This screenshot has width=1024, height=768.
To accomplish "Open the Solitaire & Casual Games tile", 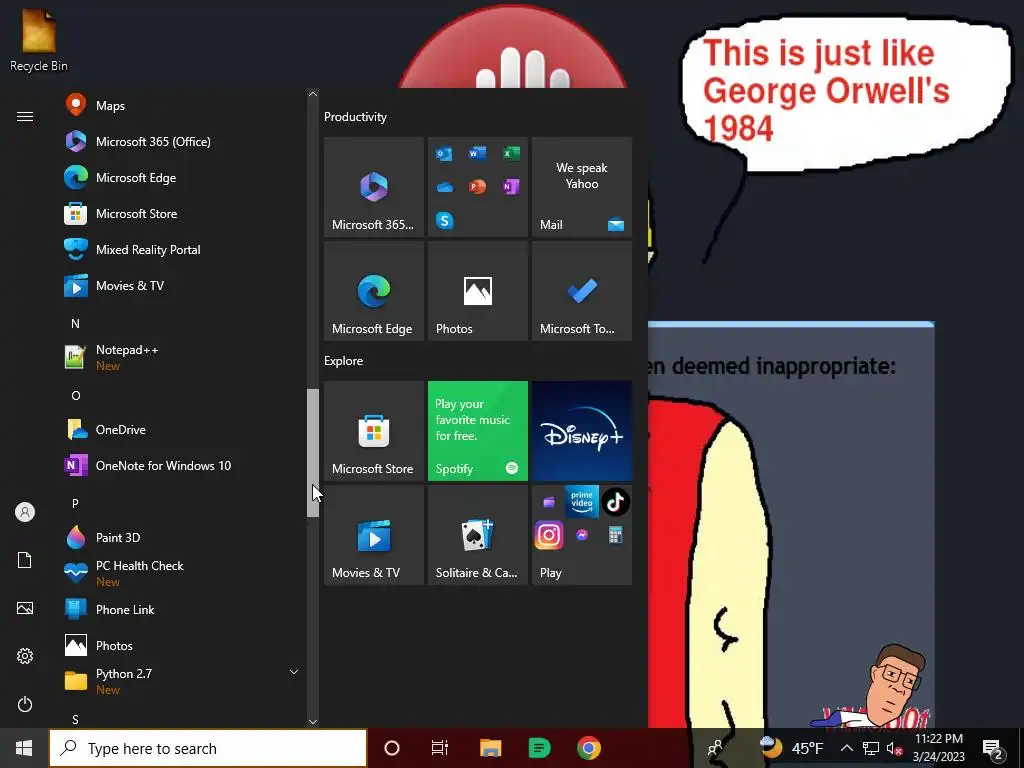I will (x=477, y=535).
